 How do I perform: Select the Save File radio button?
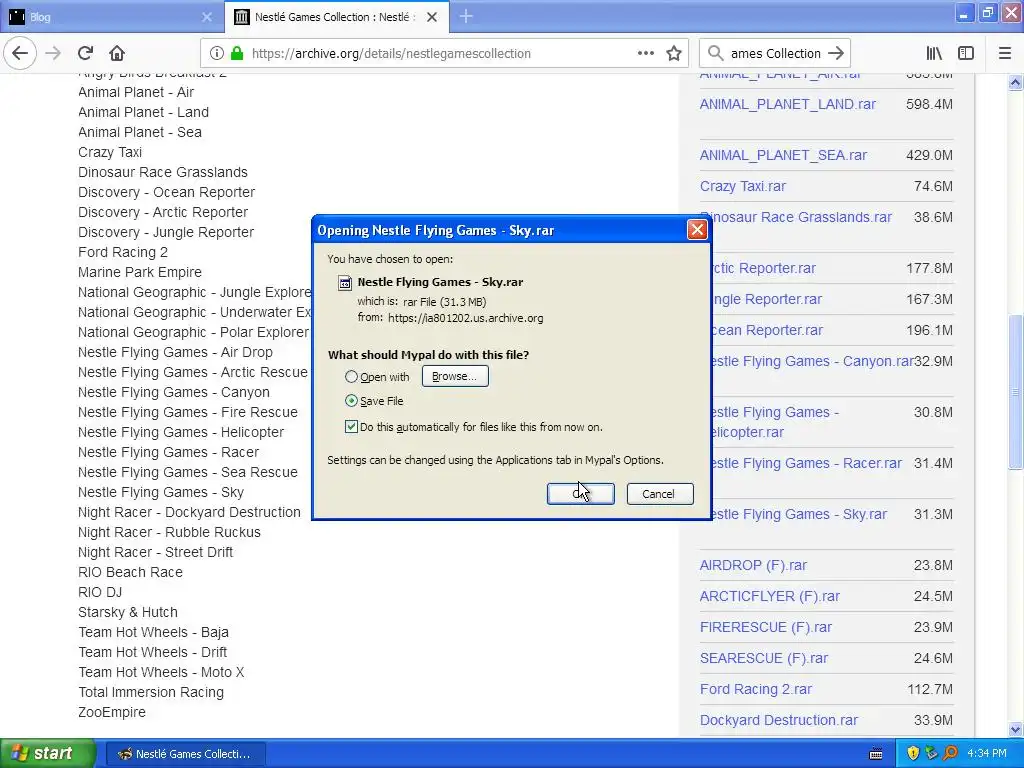[351, 401]
